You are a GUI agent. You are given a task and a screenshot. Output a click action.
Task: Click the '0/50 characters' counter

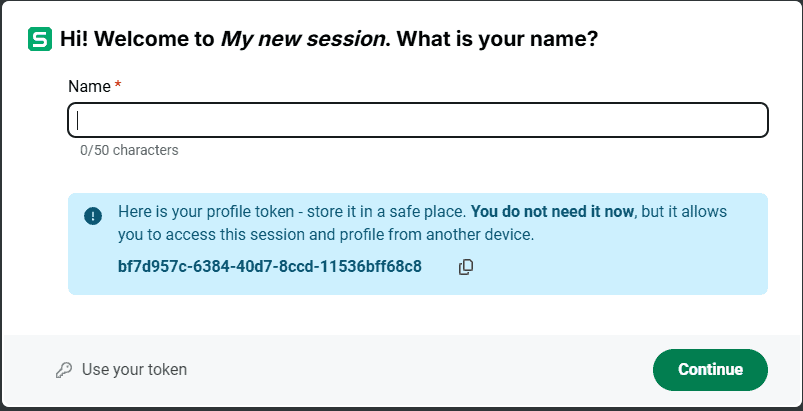(129, 150)
